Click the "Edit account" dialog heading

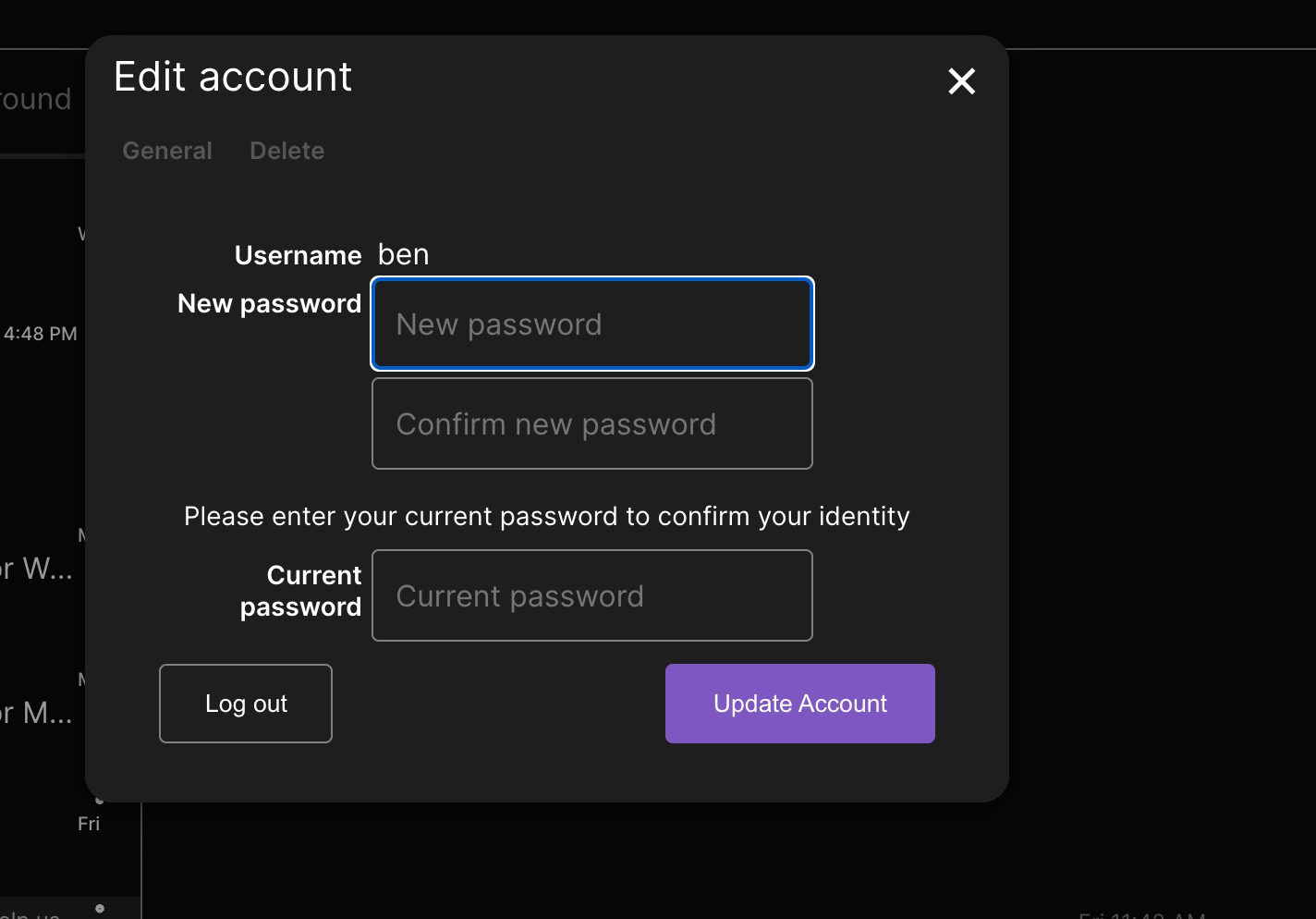pyautogui.click(x=233, y=77)
